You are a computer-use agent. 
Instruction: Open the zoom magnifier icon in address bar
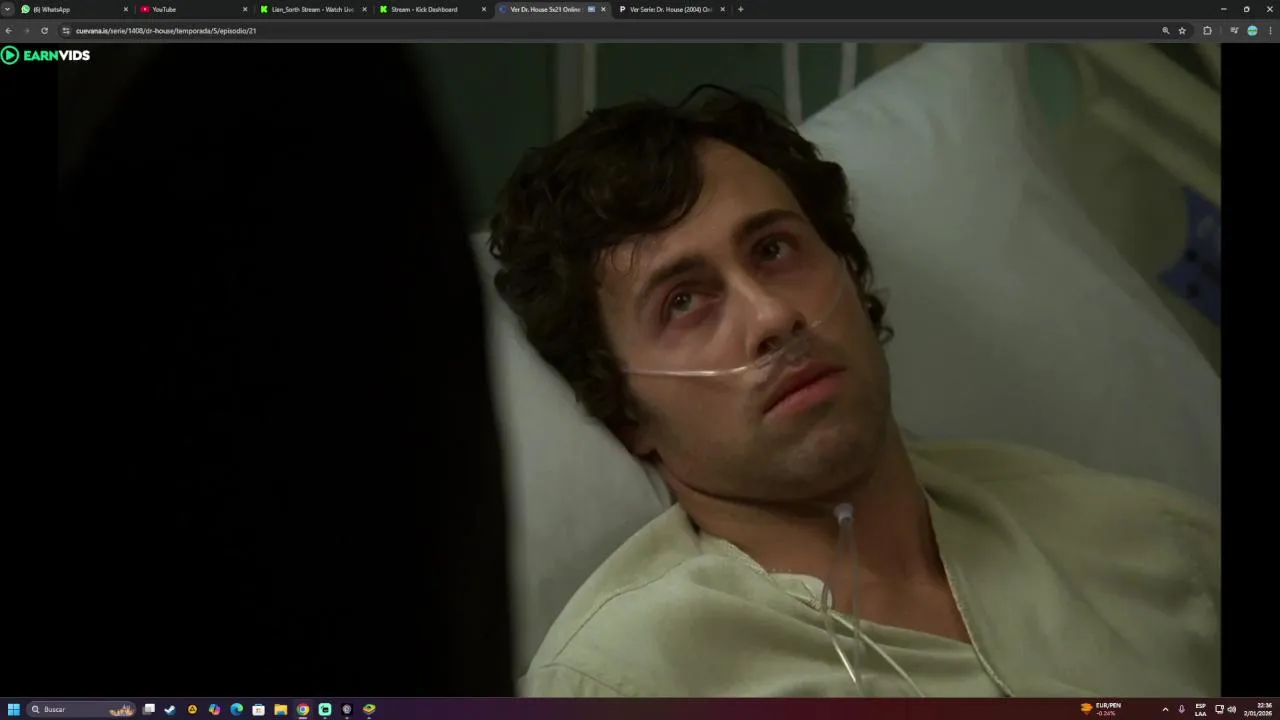tap(1165, 31)
